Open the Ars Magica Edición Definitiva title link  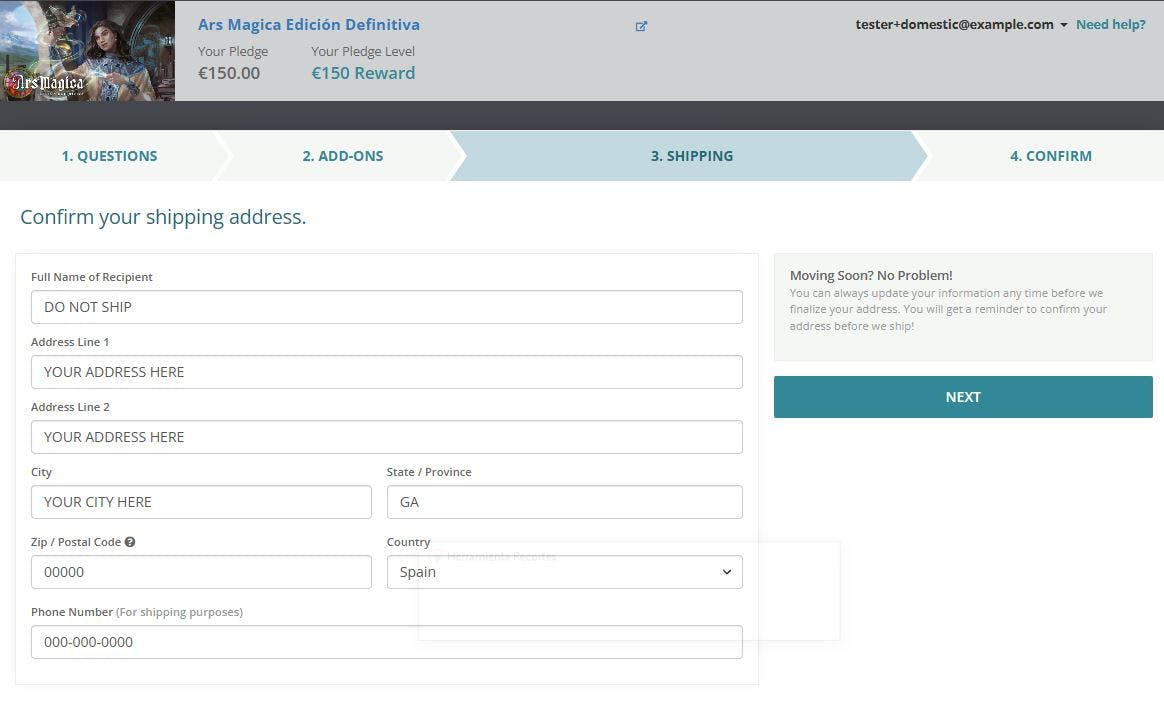309,25
